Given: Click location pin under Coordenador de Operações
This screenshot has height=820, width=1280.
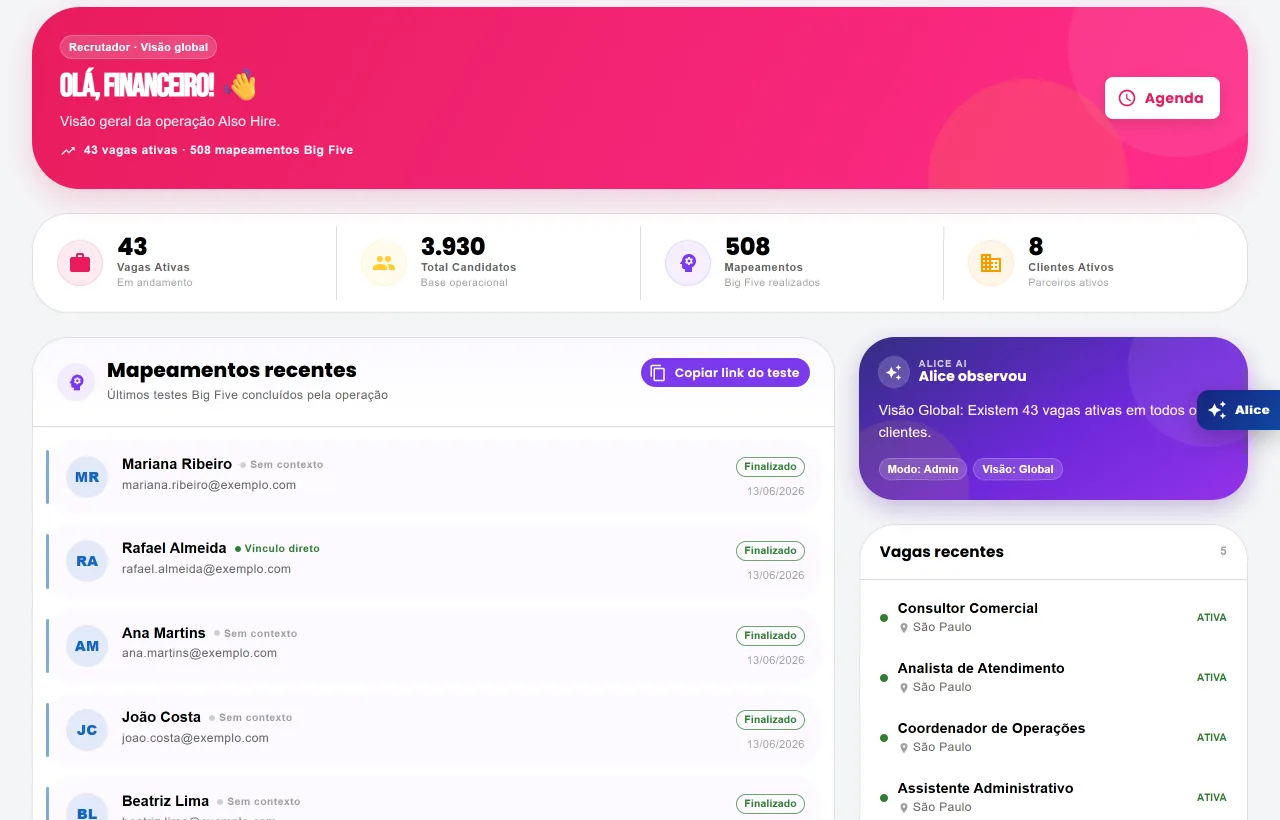Looking at the screenshot, I should (x=904, y=748).
